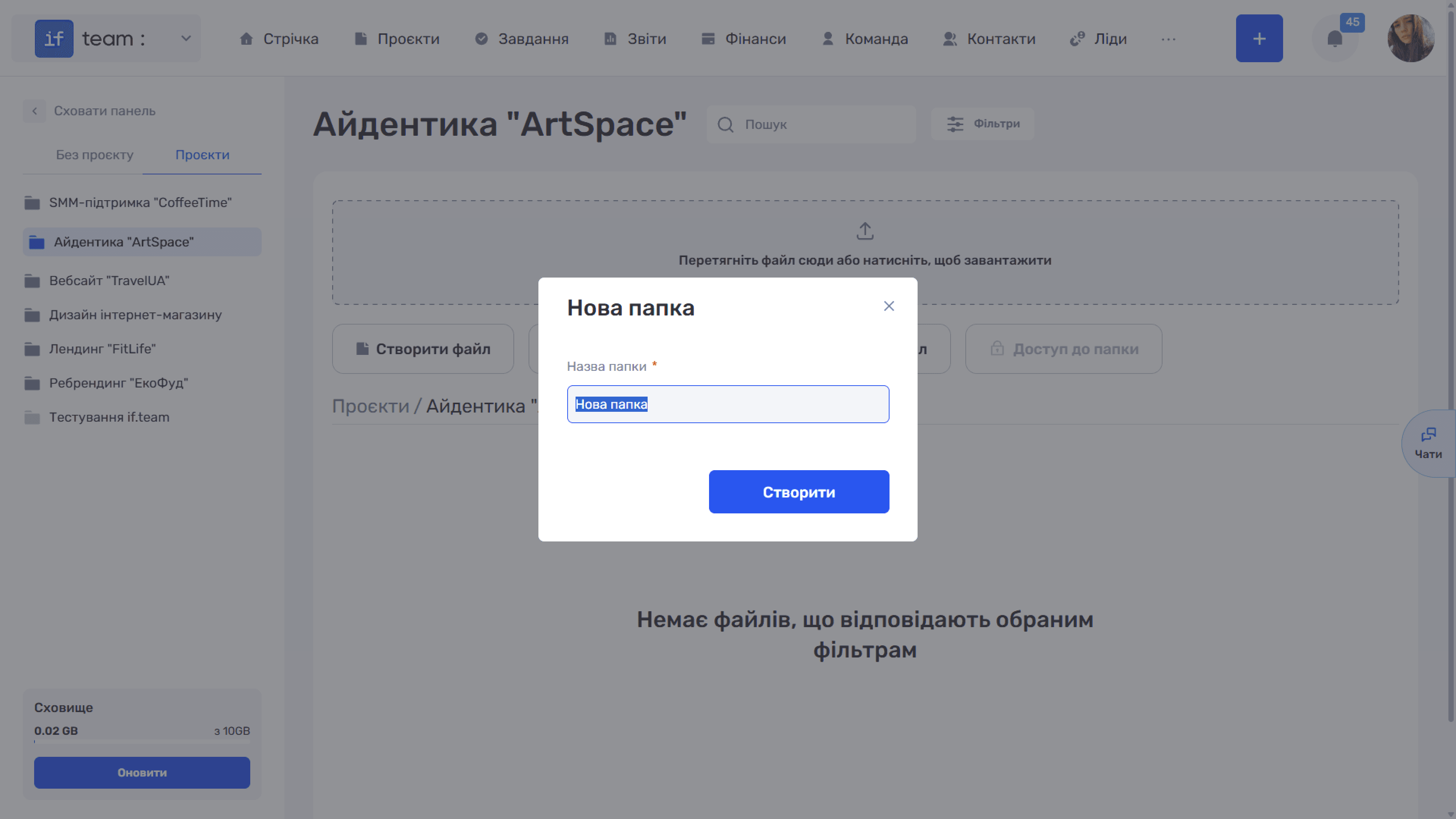
Task: Click the Ліди icon
Action: (1077, 38)
